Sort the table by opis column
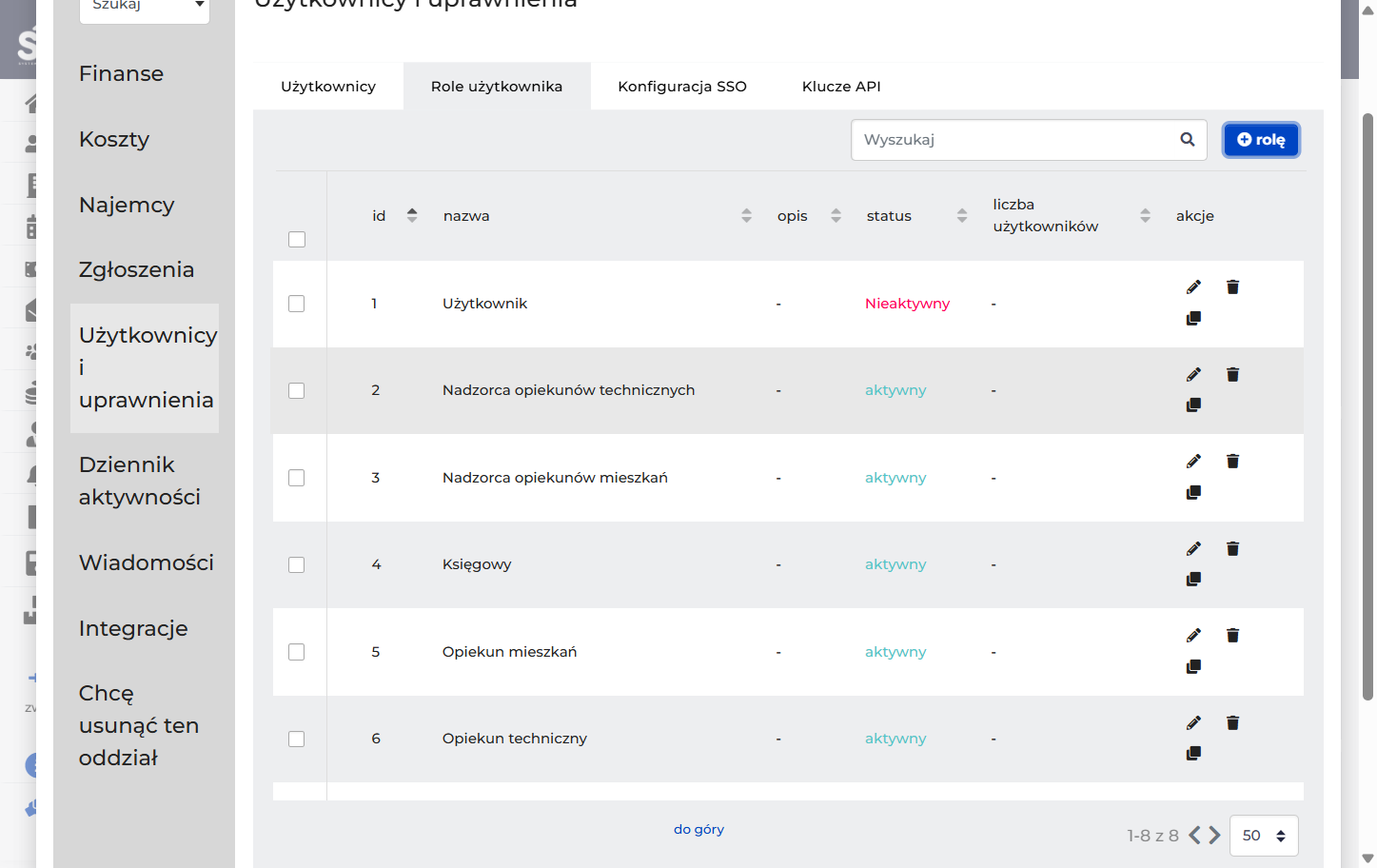Screen dimensions: 1377x868 (836, 216)
